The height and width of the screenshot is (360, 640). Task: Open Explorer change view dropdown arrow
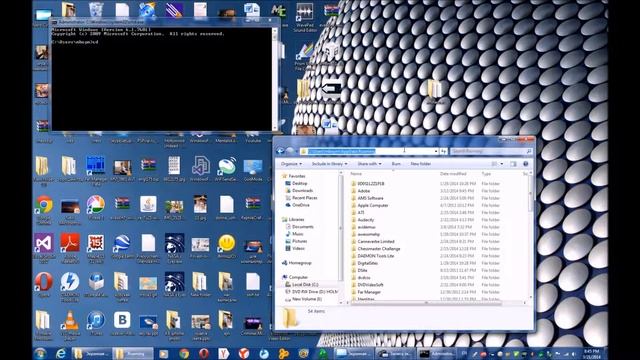(x=502, y=164)
